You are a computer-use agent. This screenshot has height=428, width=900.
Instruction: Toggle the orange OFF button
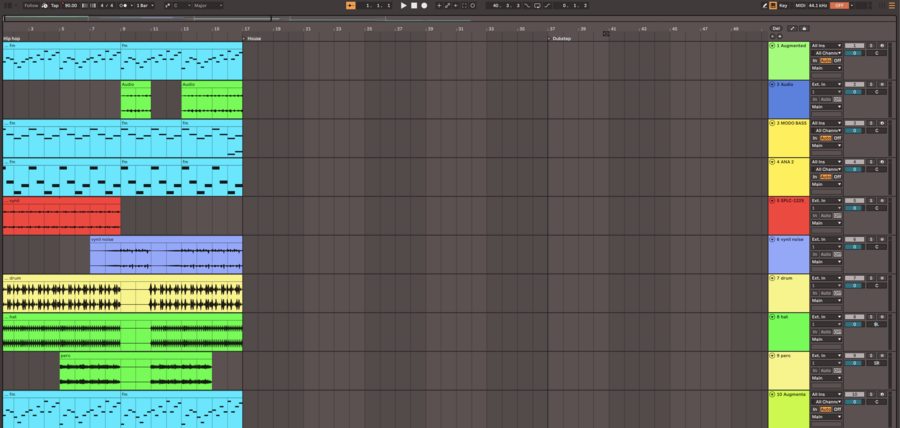839,6
